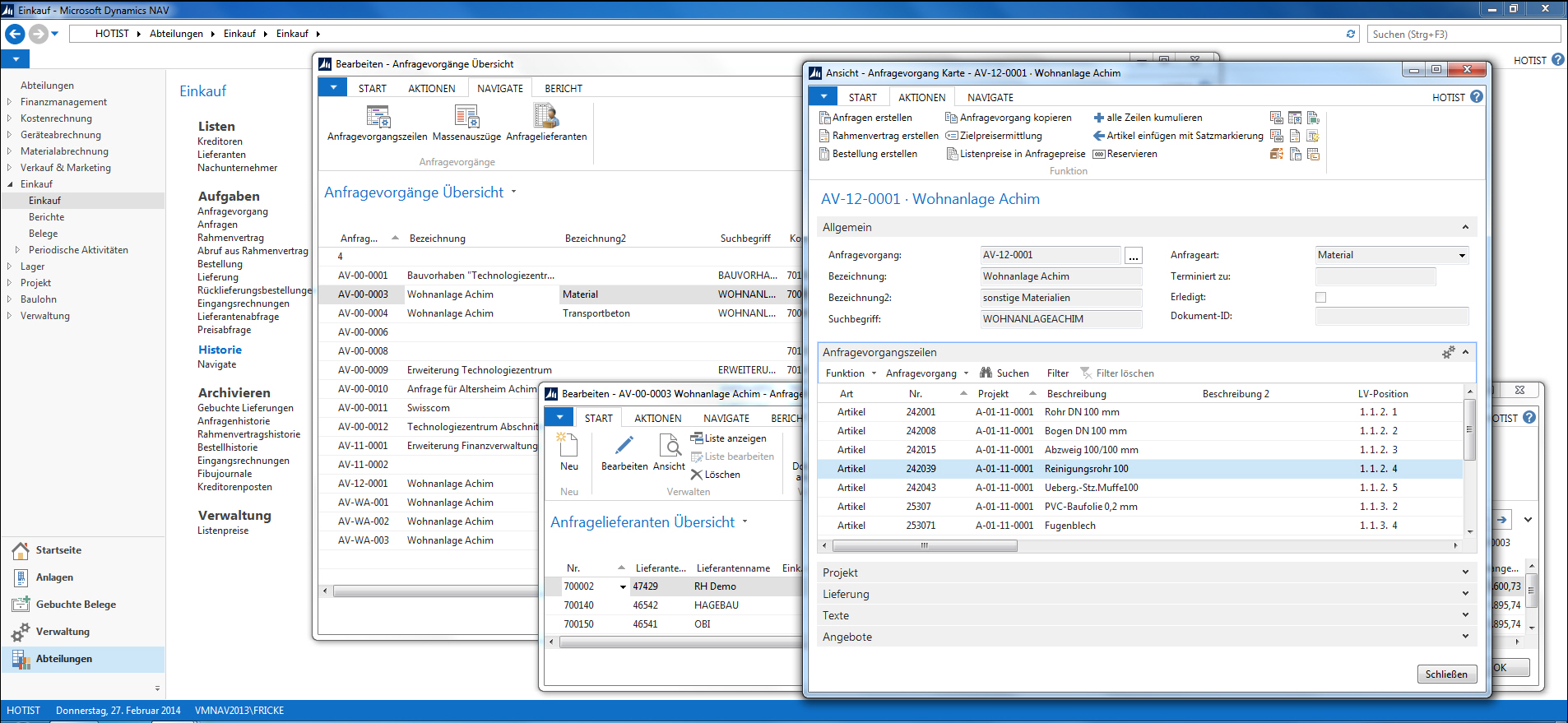1568x723 pixels.
Task: Choose Anfragevorgang kopieren
Action: tap(1009, 118)
